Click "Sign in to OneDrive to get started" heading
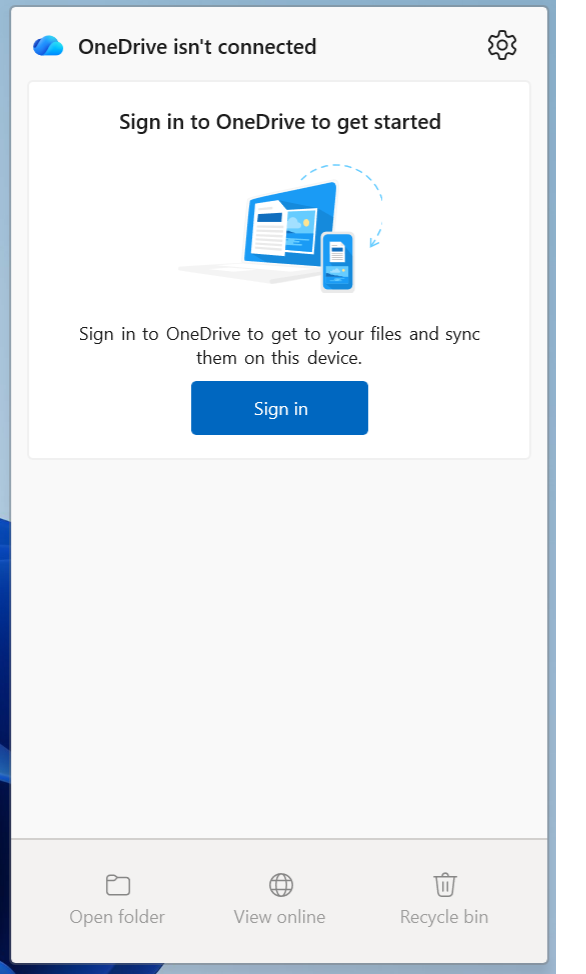The image size is (586, 974). pos(280,122)
